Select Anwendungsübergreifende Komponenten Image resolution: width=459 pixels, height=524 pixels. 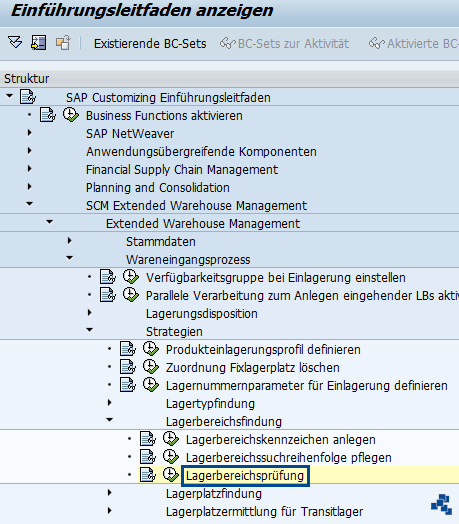(x=201, y=152)
